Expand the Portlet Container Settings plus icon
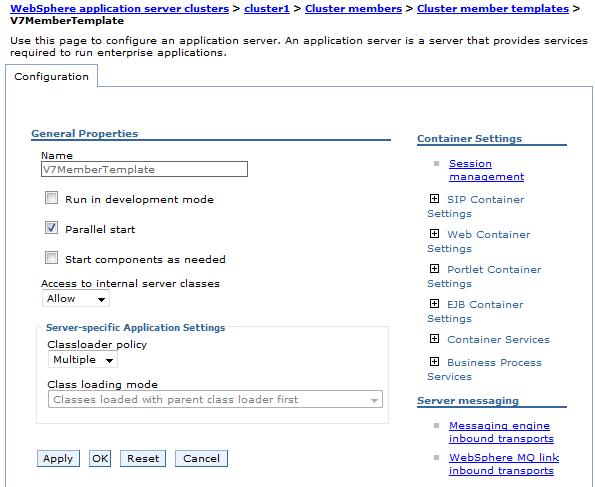Image resolution: width=595 pixels, height=487 pixels. pyautogui.click(x=434, y=268)
